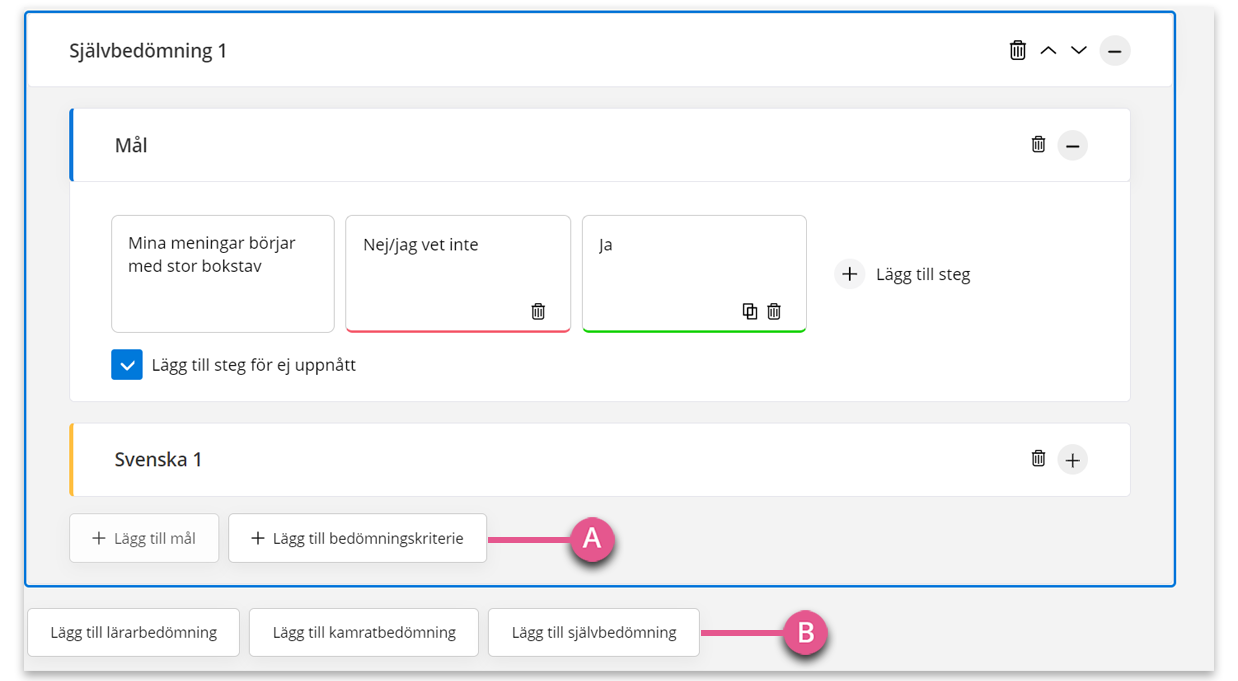1238x681 pixels.
Task: Collapse the Mål section with minus button
Action: coord(1073,146)
